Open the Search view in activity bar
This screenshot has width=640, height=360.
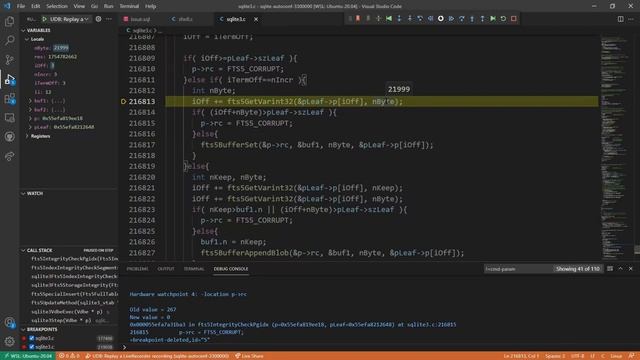(9, 40)
